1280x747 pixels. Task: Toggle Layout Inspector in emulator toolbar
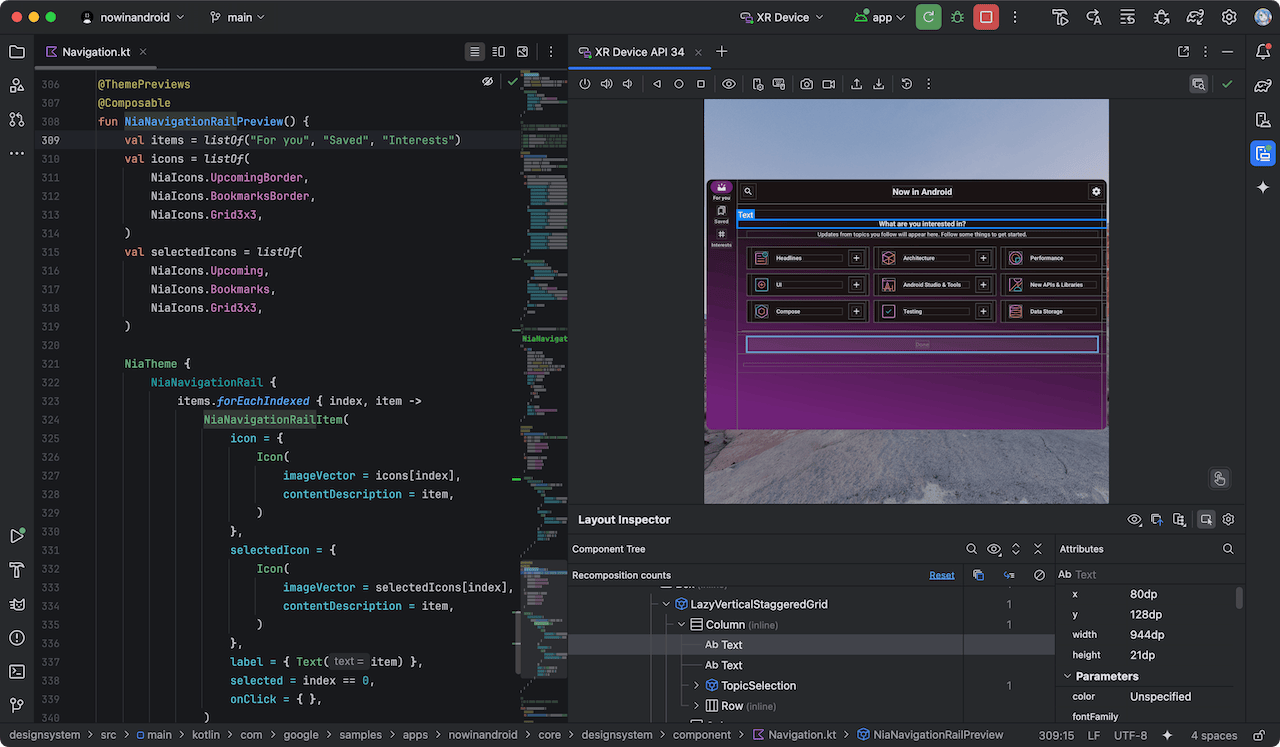pyautogui.click(x=1198, y=84)
